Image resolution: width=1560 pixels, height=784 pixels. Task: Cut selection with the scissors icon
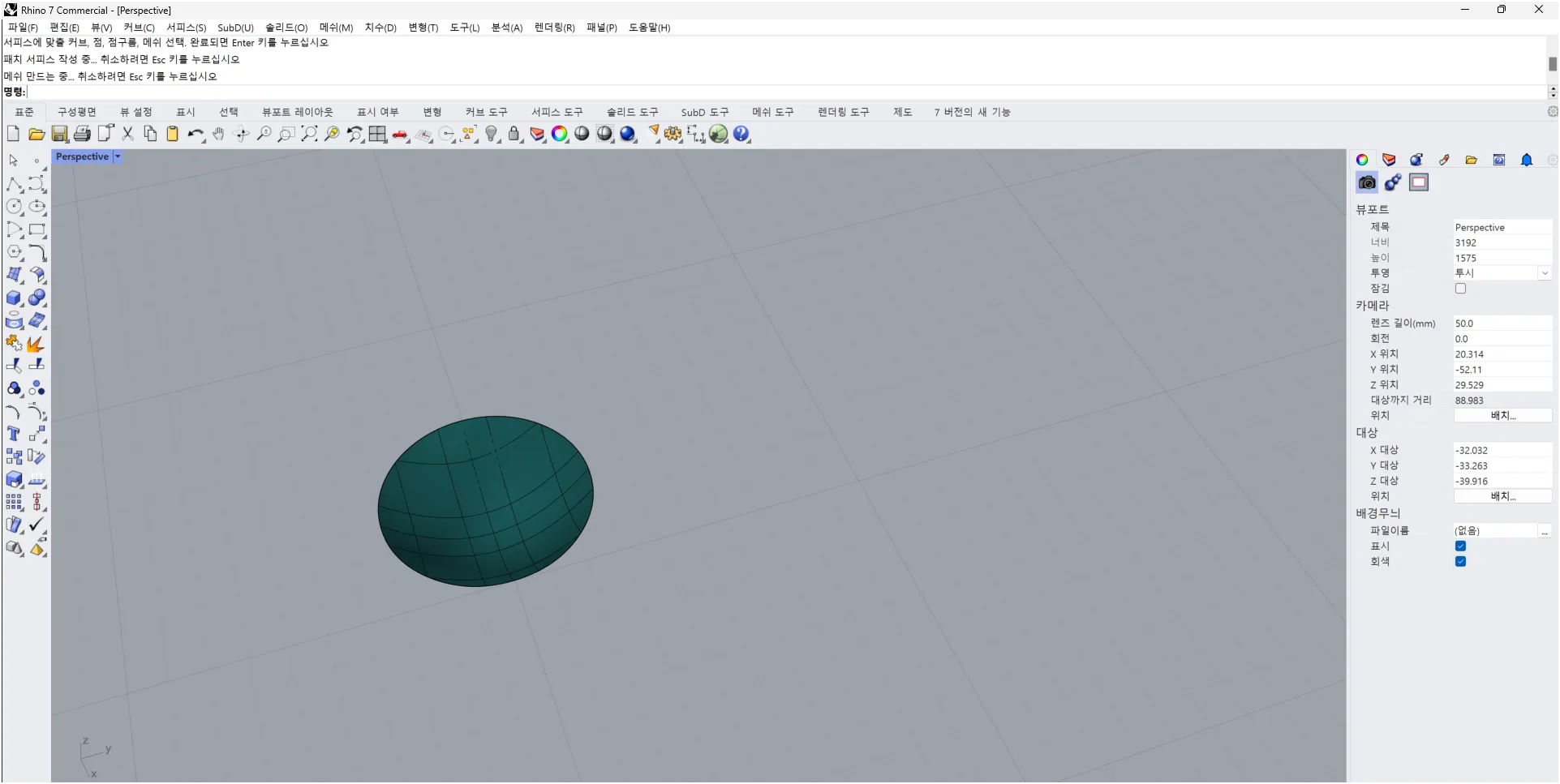[127, 134]
